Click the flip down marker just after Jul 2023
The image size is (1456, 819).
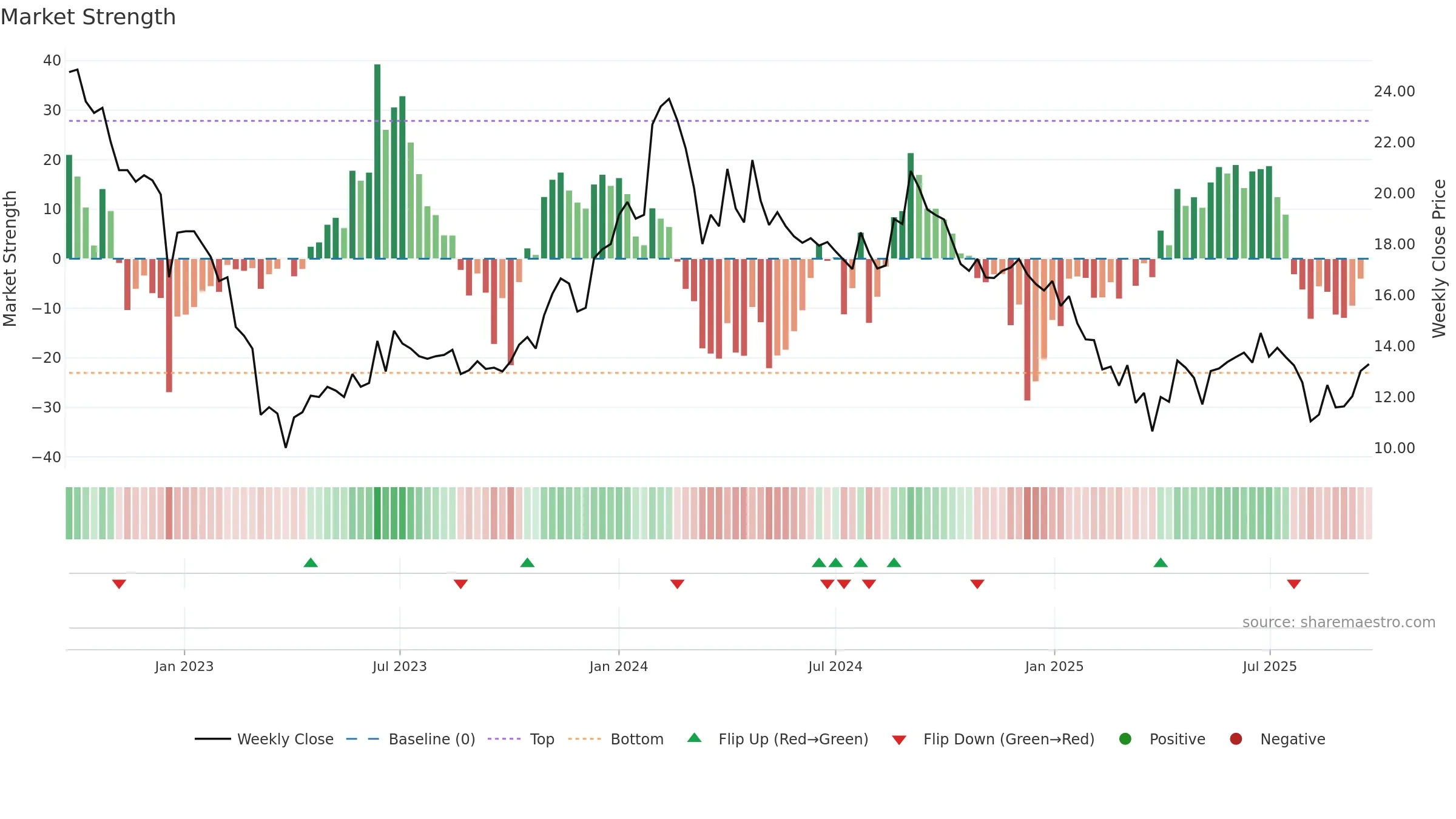(460, 584)
